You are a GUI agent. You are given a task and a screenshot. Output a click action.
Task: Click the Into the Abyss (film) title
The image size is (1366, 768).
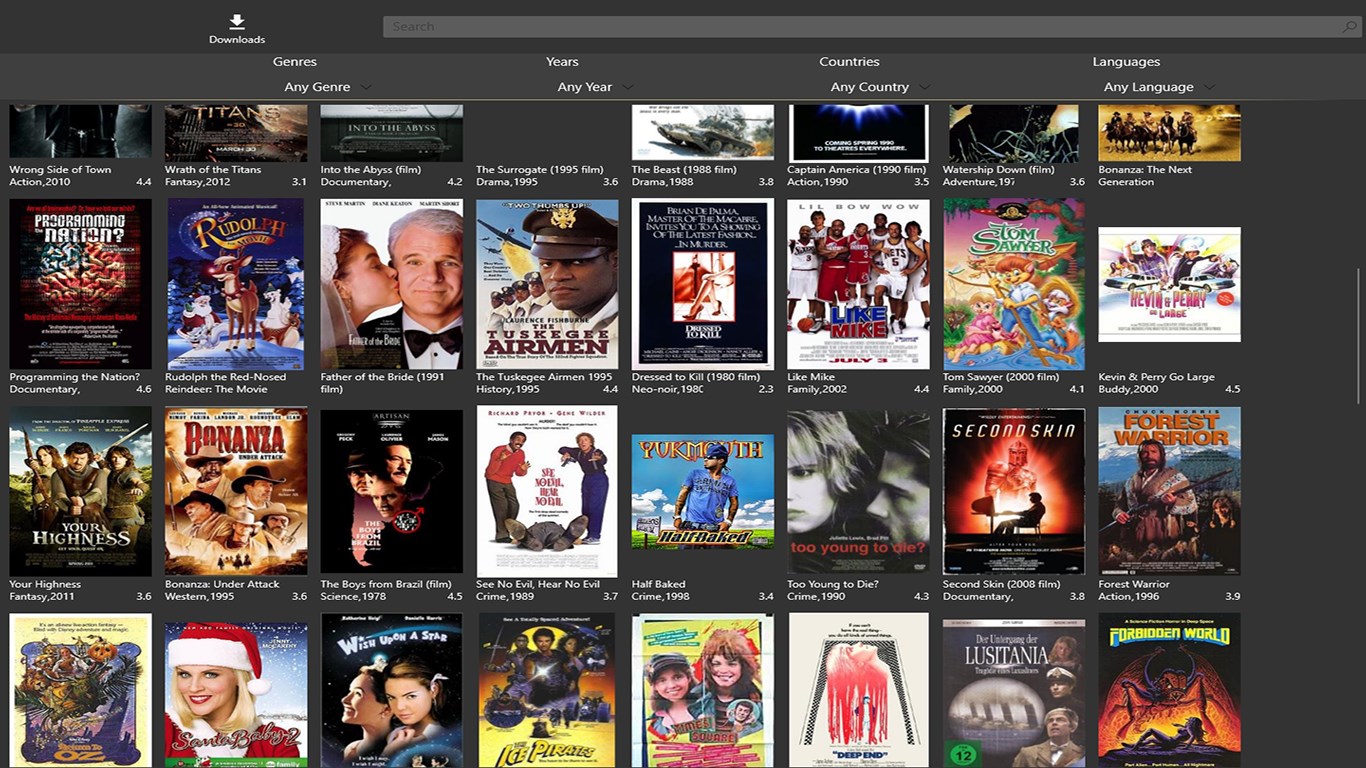tap(370, 170)
